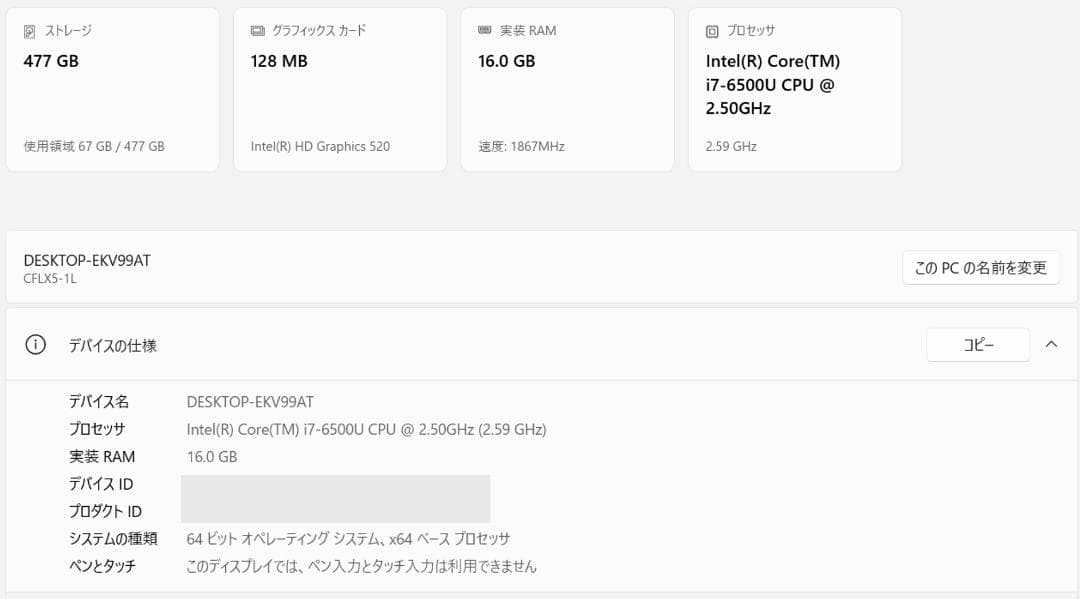Click the info icon beside デバイスの仕様
1080x599 pixels.
click(35, 345)
